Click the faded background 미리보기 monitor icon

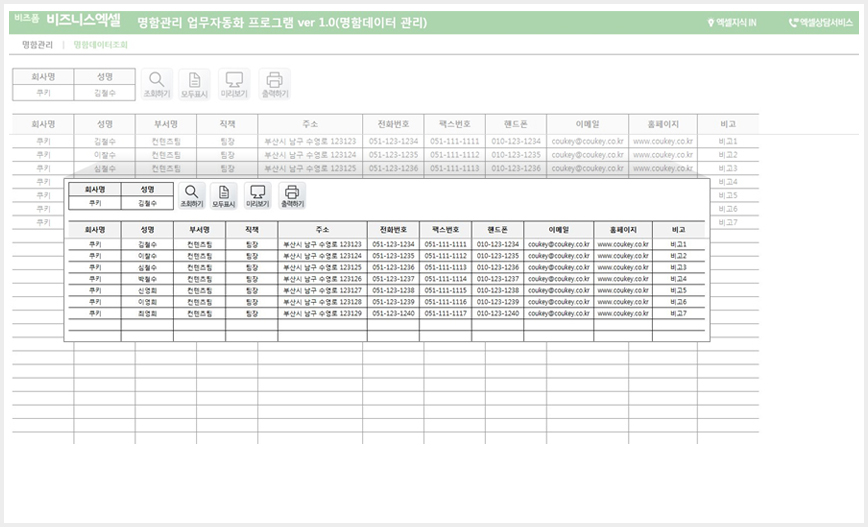[x=234, y=84]
